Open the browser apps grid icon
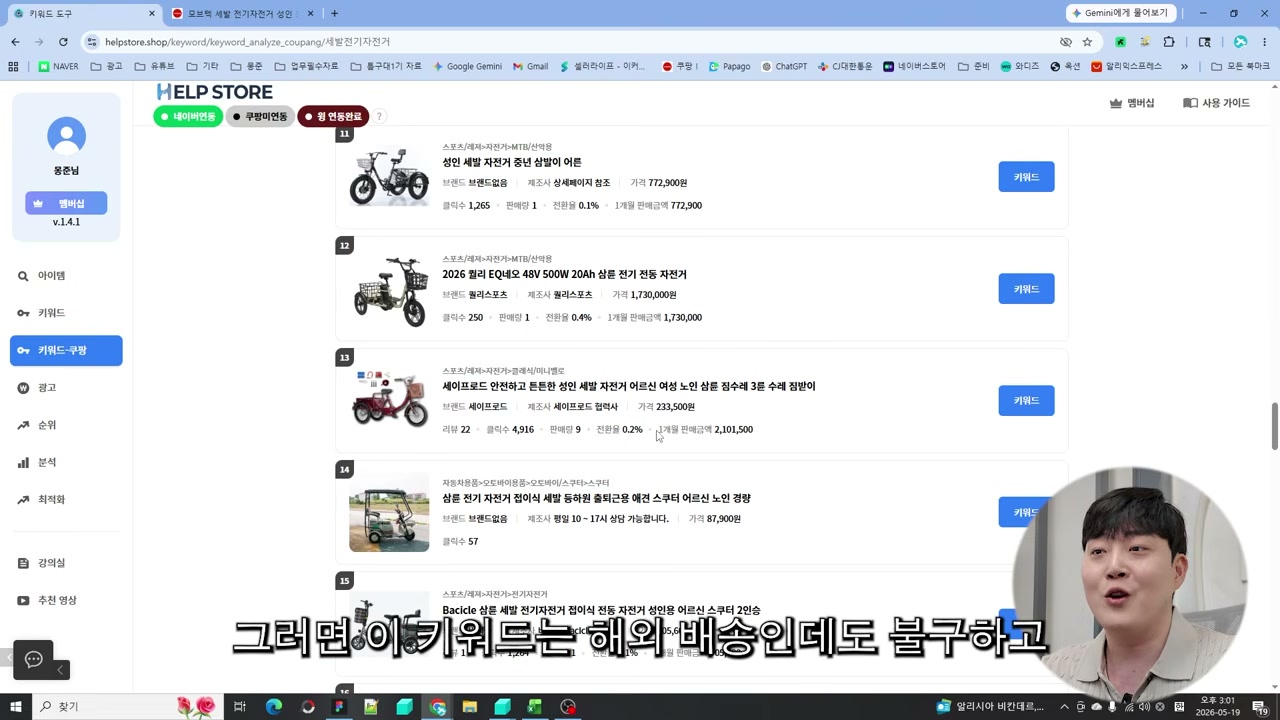1280x720 pixels. 13,66
